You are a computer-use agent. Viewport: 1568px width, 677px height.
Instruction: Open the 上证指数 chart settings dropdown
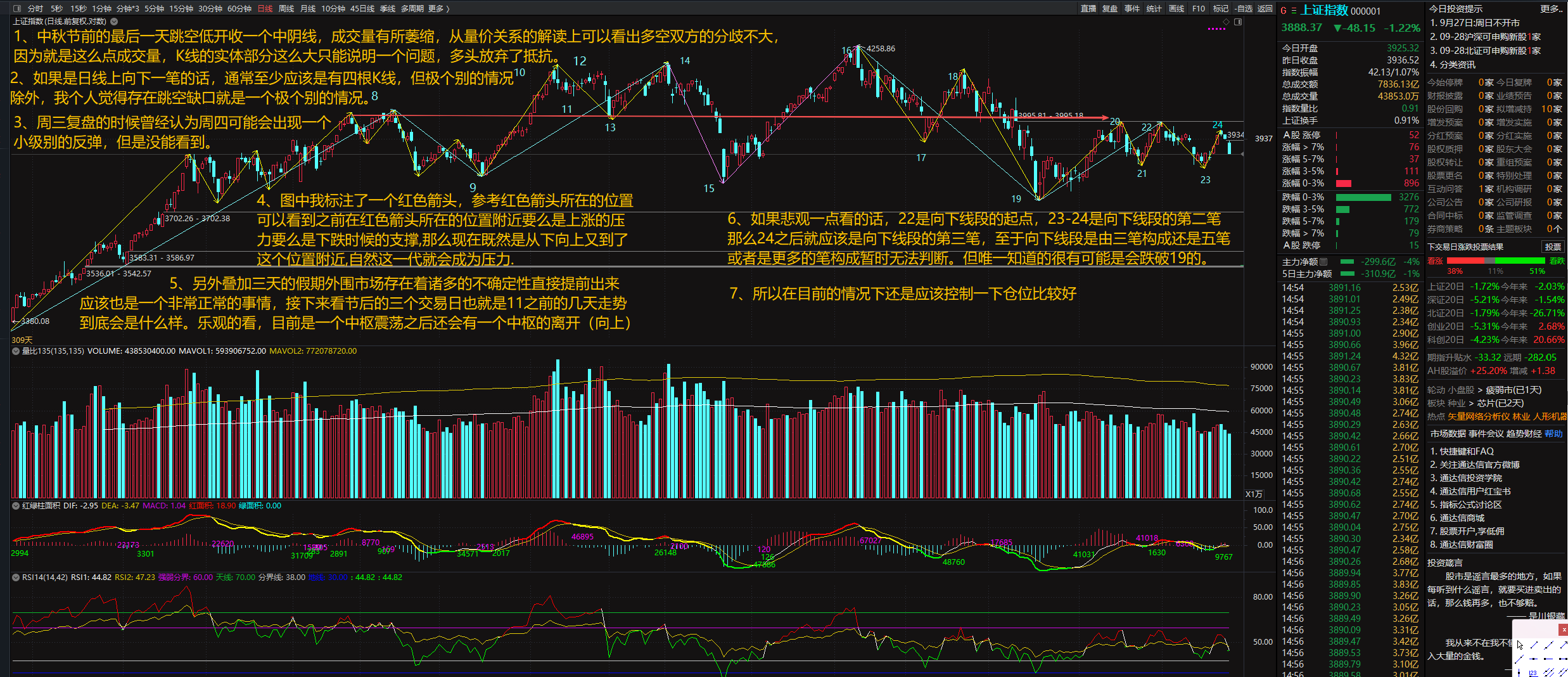coord(114,22)
